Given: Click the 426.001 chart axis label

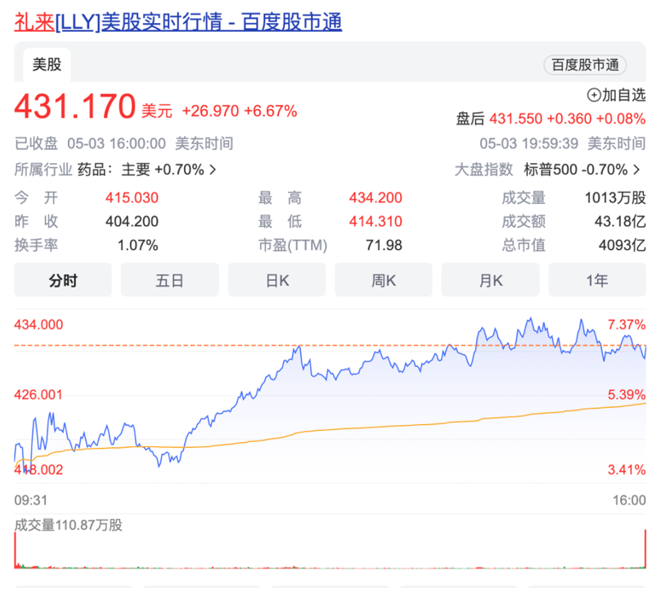Looking at the screenshot, I should (x=38, y=394).
